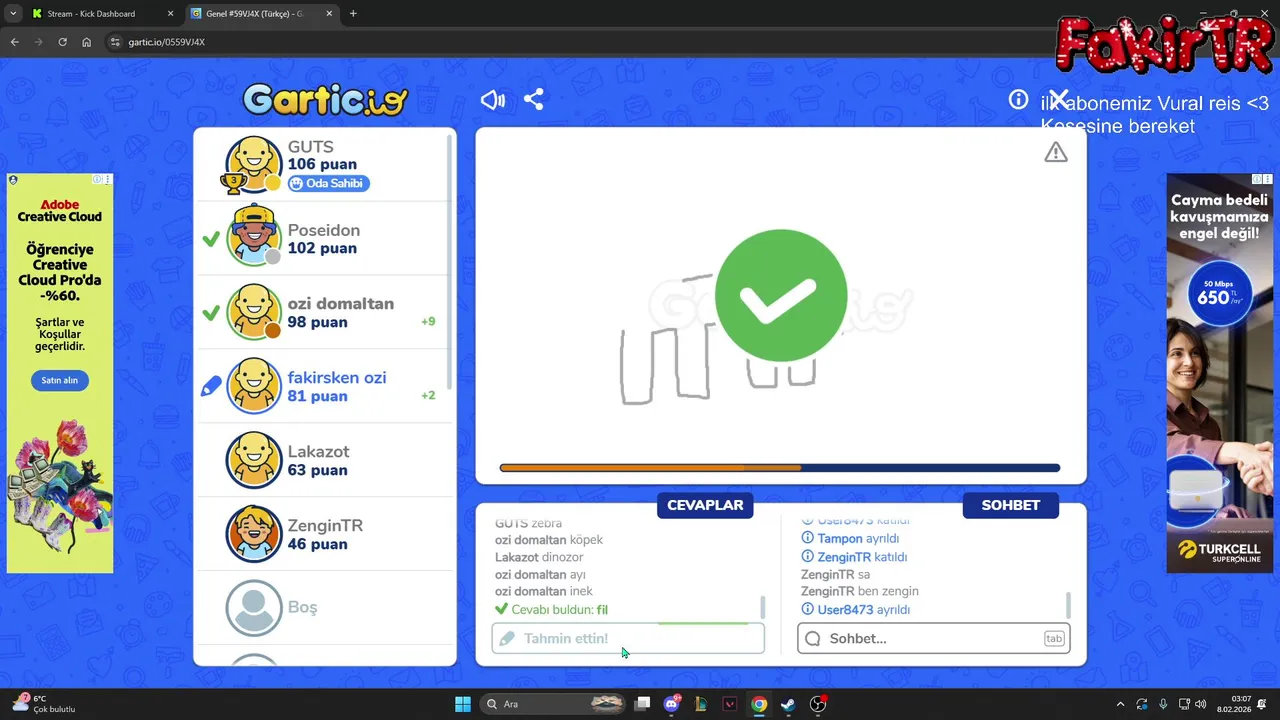Select Lakazot player avatar
This screenshot has height=720, width=1280.
point(254,459)
